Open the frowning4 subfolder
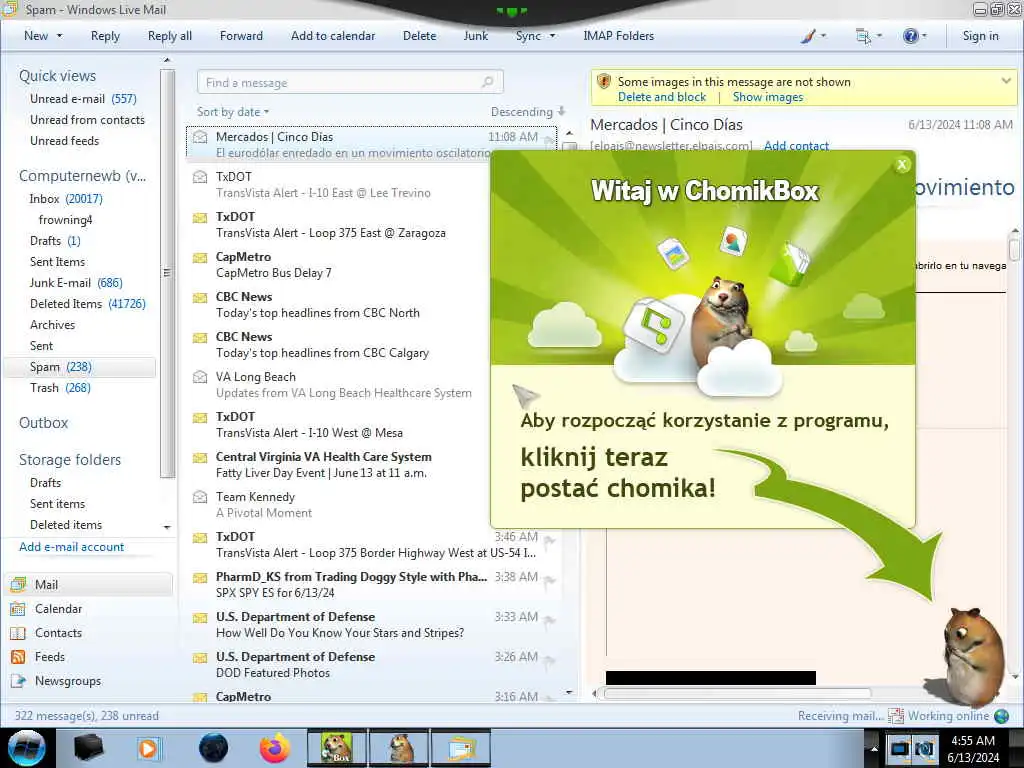This screenshot has height=768, width=1024. click(x=65, y=219)
